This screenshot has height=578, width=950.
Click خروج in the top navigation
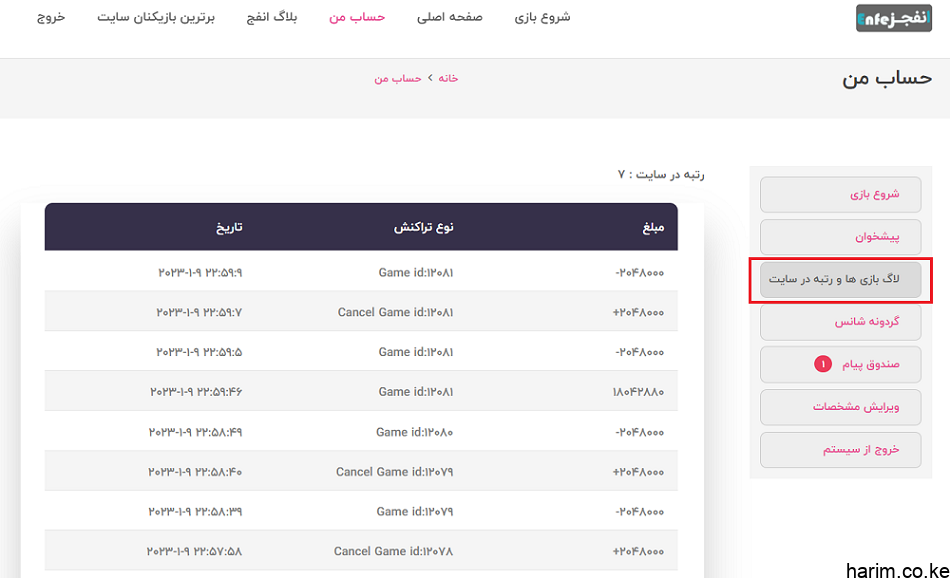[51, 17]
